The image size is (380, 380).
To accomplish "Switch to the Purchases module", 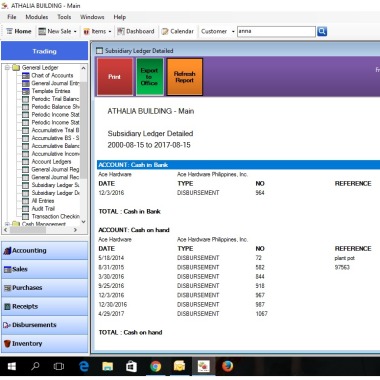I will [45, 288].
